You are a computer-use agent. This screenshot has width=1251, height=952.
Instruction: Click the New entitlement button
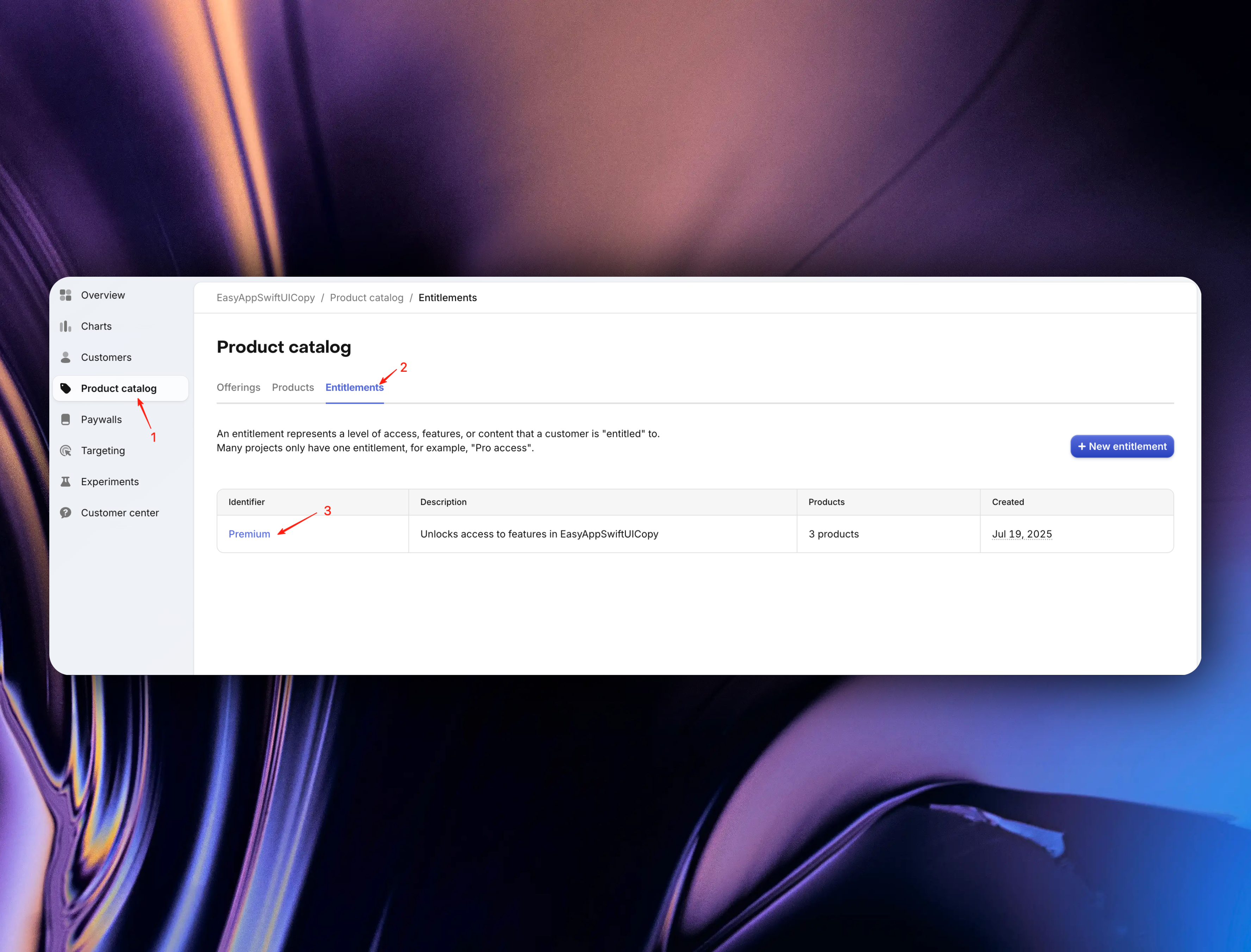(x=1122, y=446)
